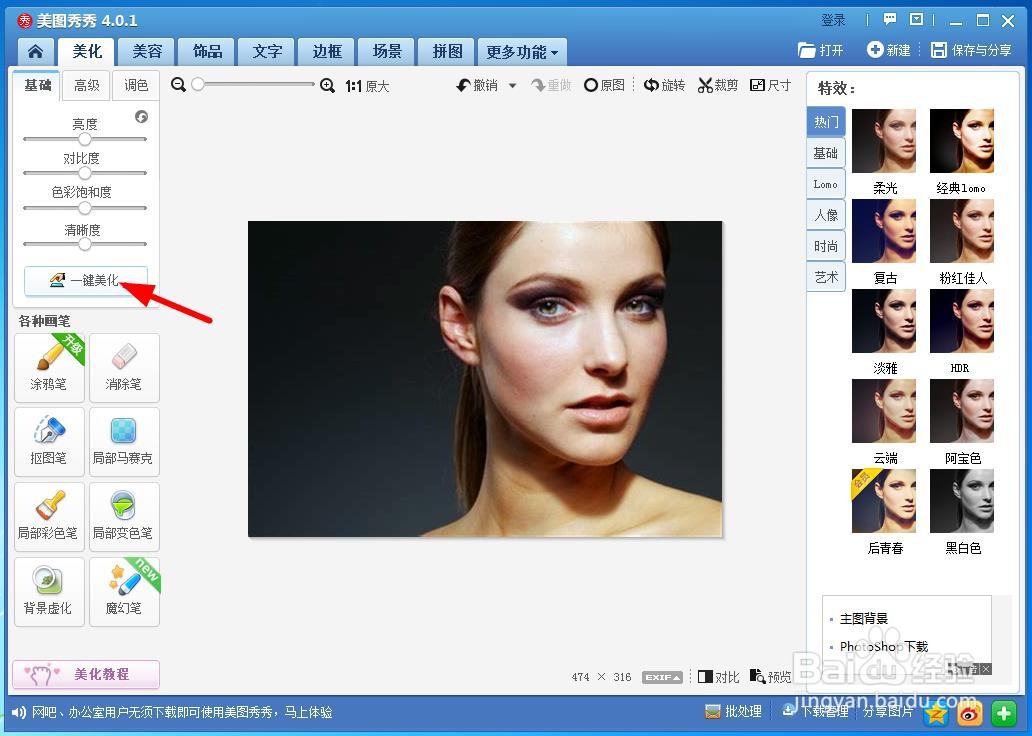
Task: Click 保存与分享 save and share
Action: 971,50
